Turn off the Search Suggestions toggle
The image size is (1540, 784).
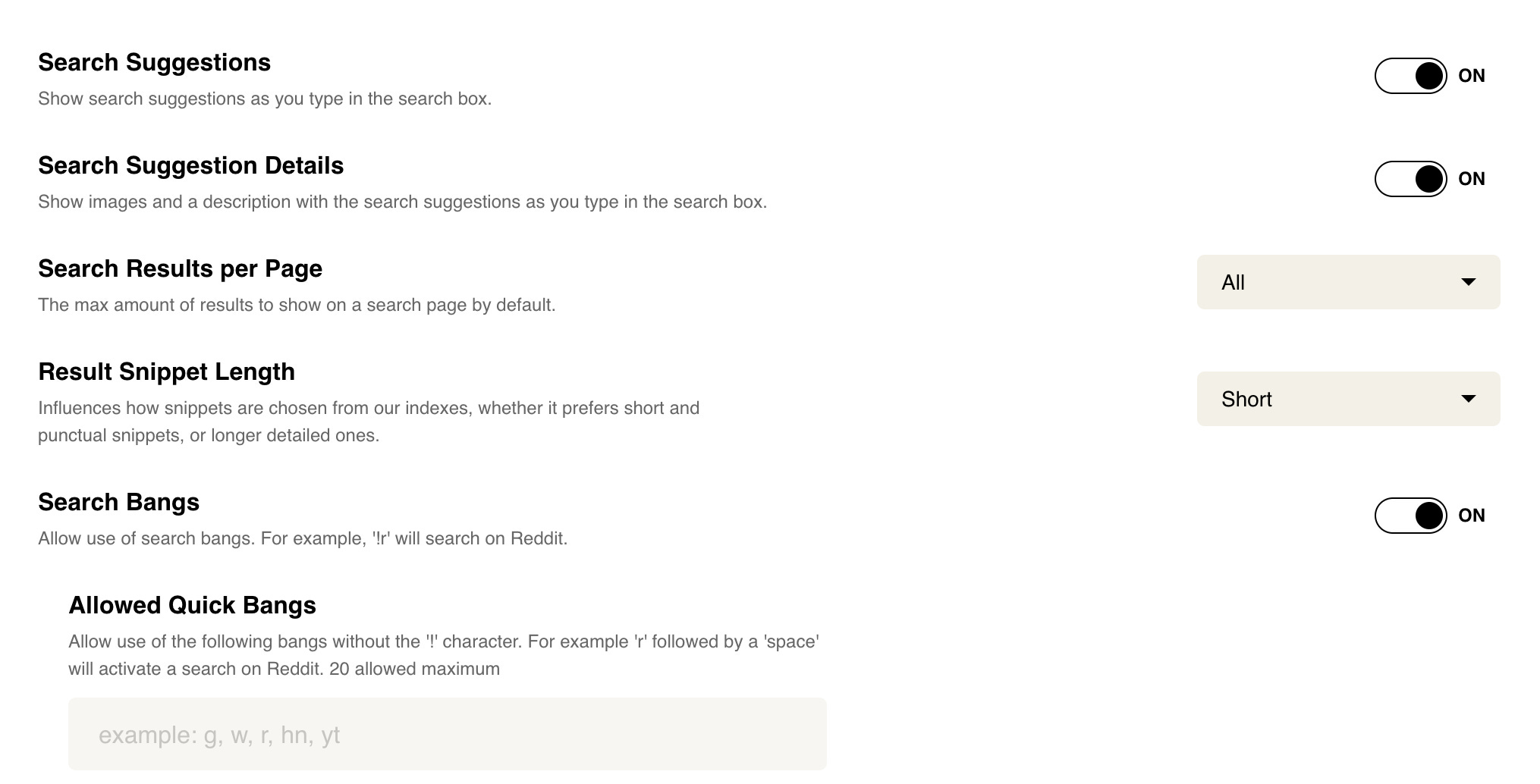pyautogui.click(x=1410, y=76)
